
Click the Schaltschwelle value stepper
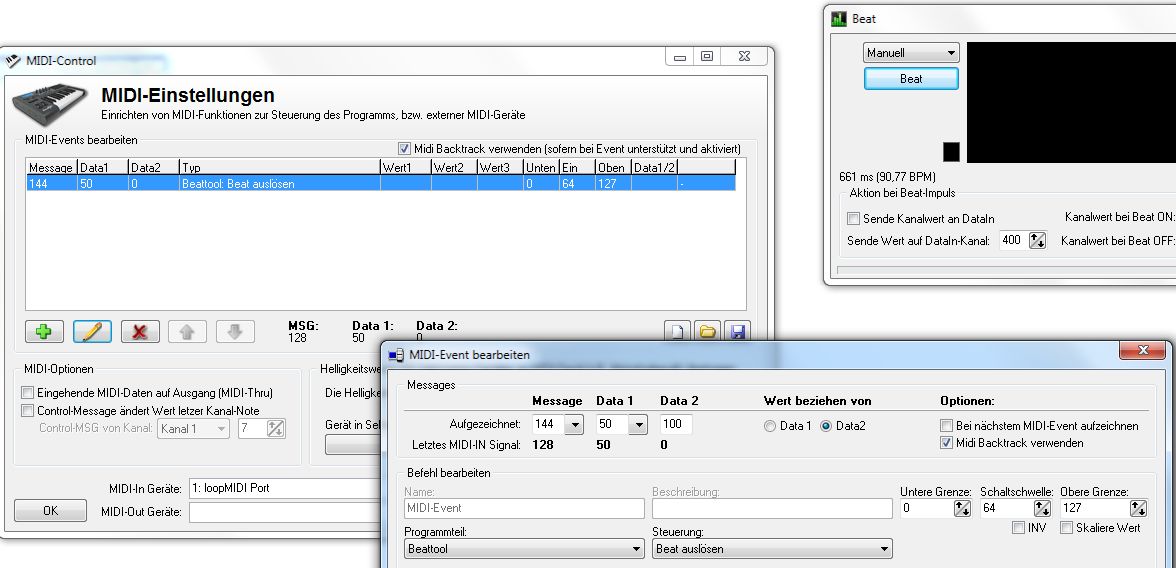1041,509
